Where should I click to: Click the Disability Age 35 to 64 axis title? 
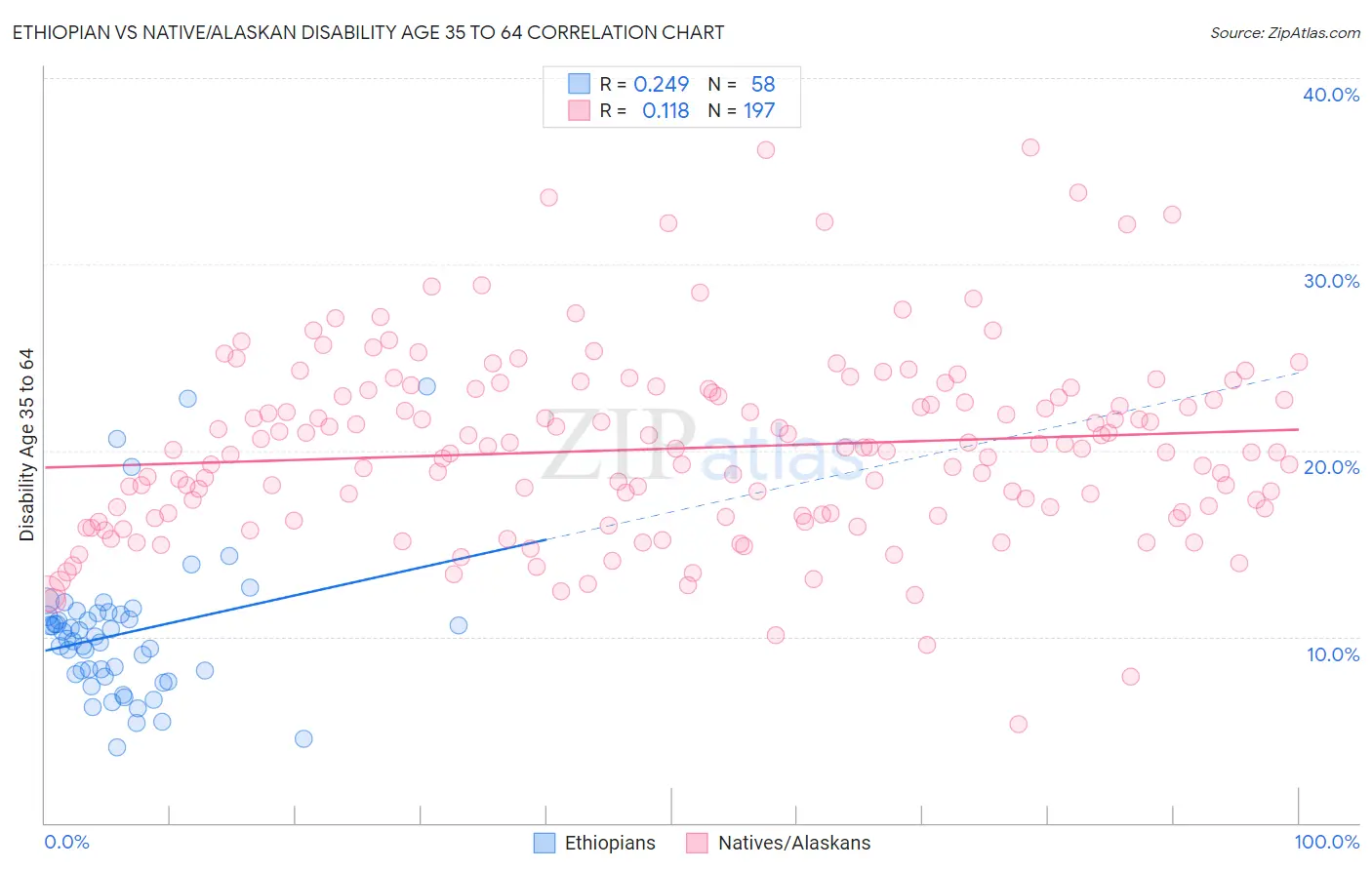click(26, 445)
